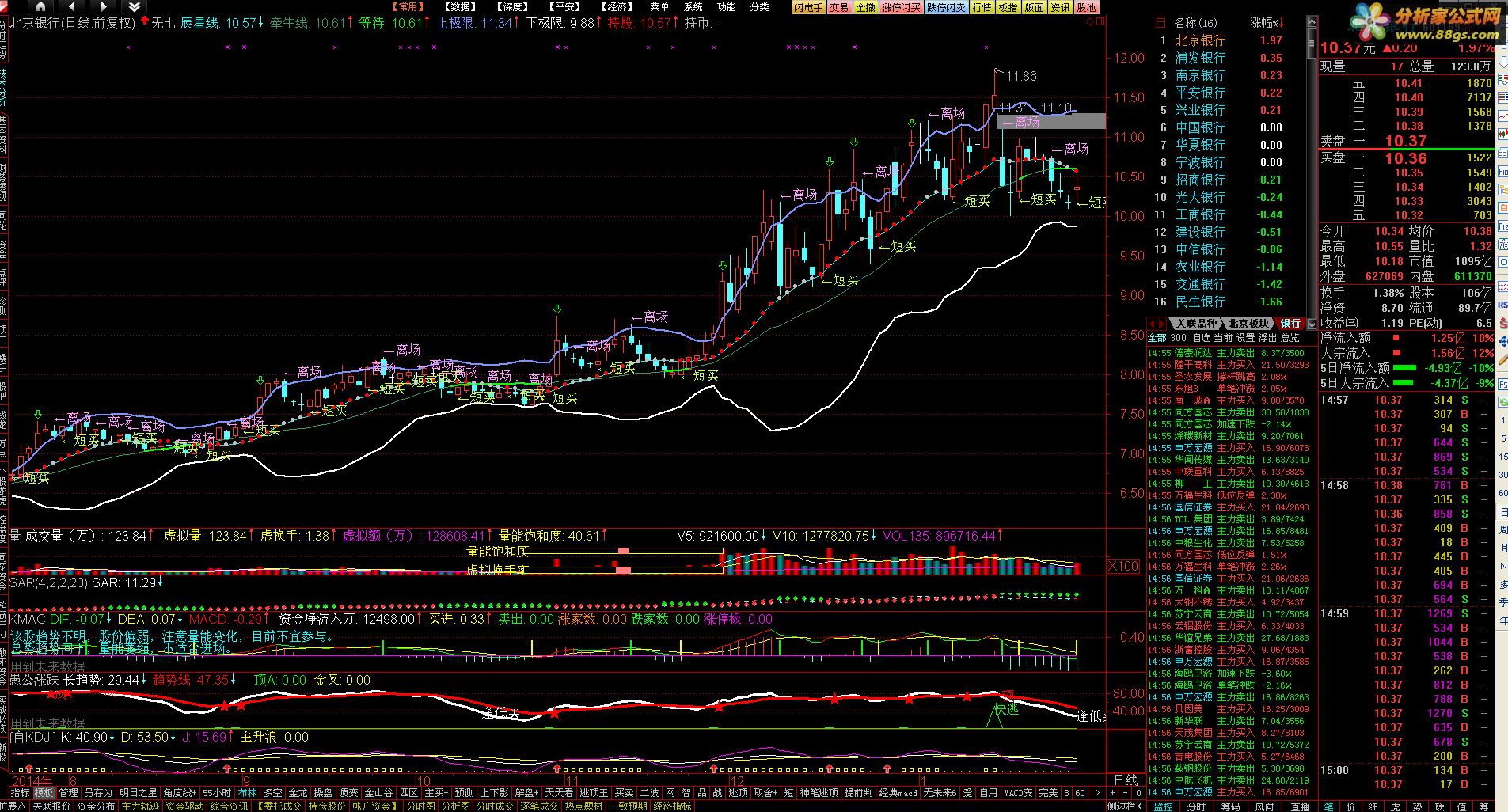Open the 【常用】 menu
Image resolution: width=1508 pixels, height=812 pixels.
click(x=408, y=7)
